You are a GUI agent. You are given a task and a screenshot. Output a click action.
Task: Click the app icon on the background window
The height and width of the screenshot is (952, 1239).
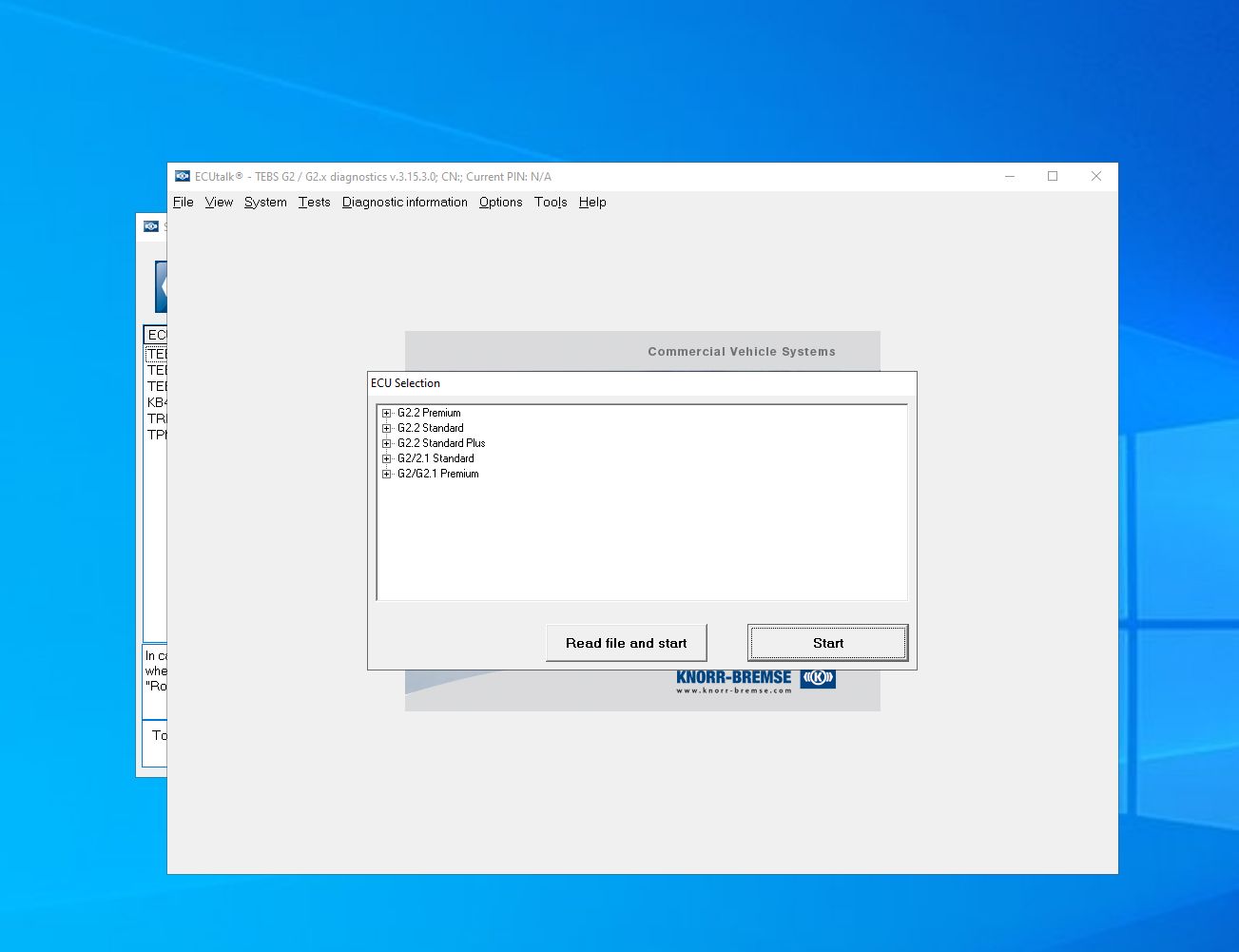[x=153, y=226]
